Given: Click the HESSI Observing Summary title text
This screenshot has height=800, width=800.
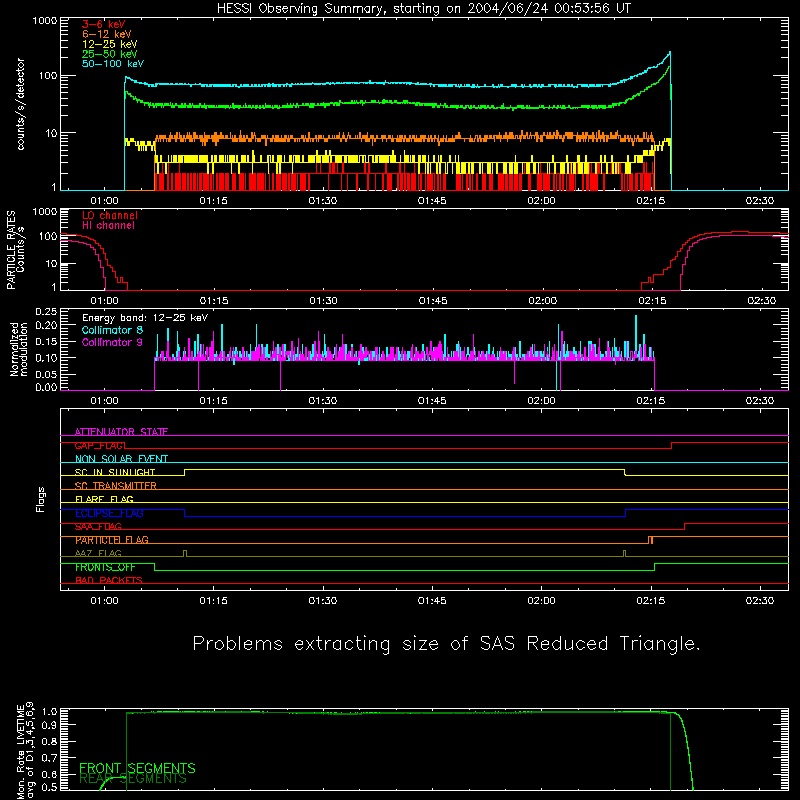Looking at the screenshot, I should pyautogui.click(x=424, y=9).
